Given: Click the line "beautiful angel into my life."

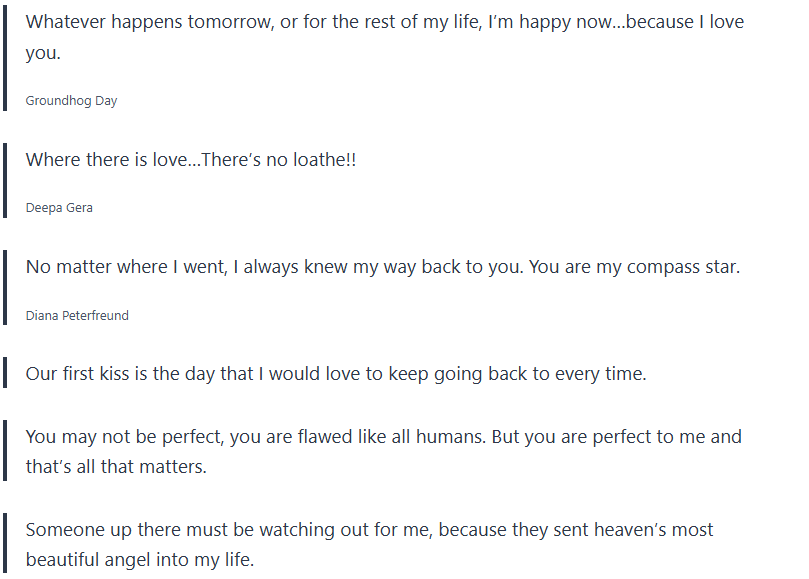Looking at the screenshot, I should [140, 560].
